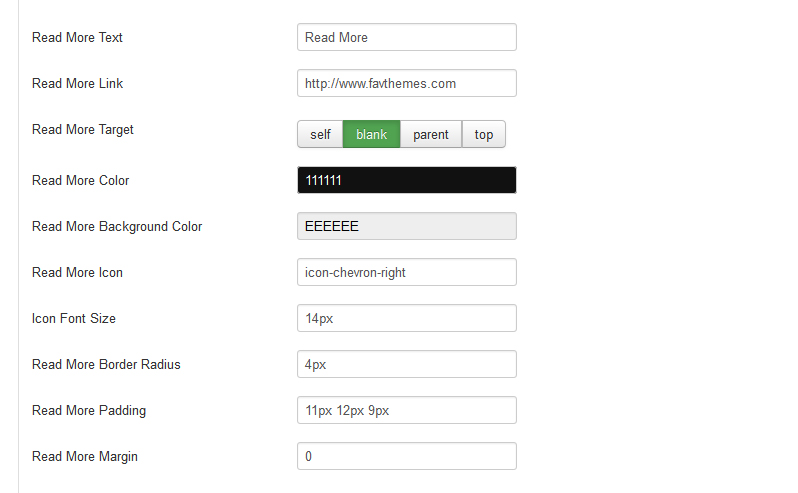Select the Read More Margin field
The height and width of the screenshot is (493, 798).
[x=407, y=456]
